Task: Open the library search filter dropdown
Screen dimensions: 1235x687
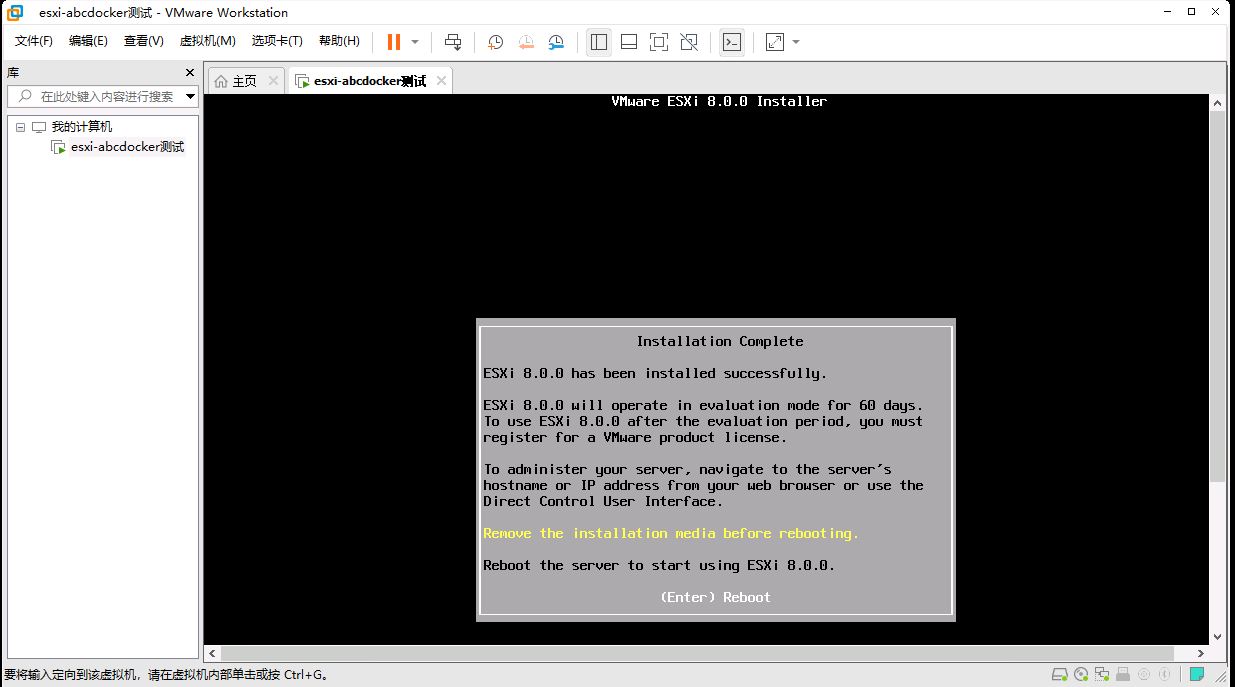Action: pos(190,96)
